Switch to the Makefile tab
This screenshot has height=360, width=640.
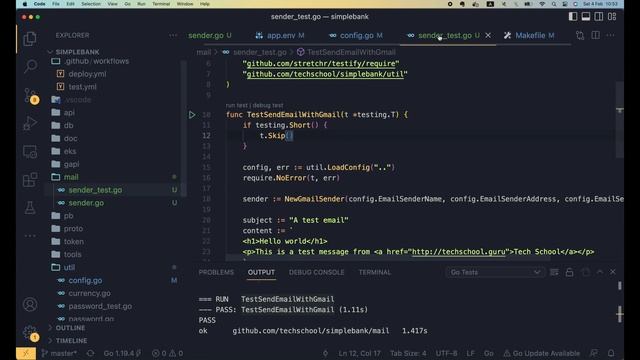[x=529, y=36]
